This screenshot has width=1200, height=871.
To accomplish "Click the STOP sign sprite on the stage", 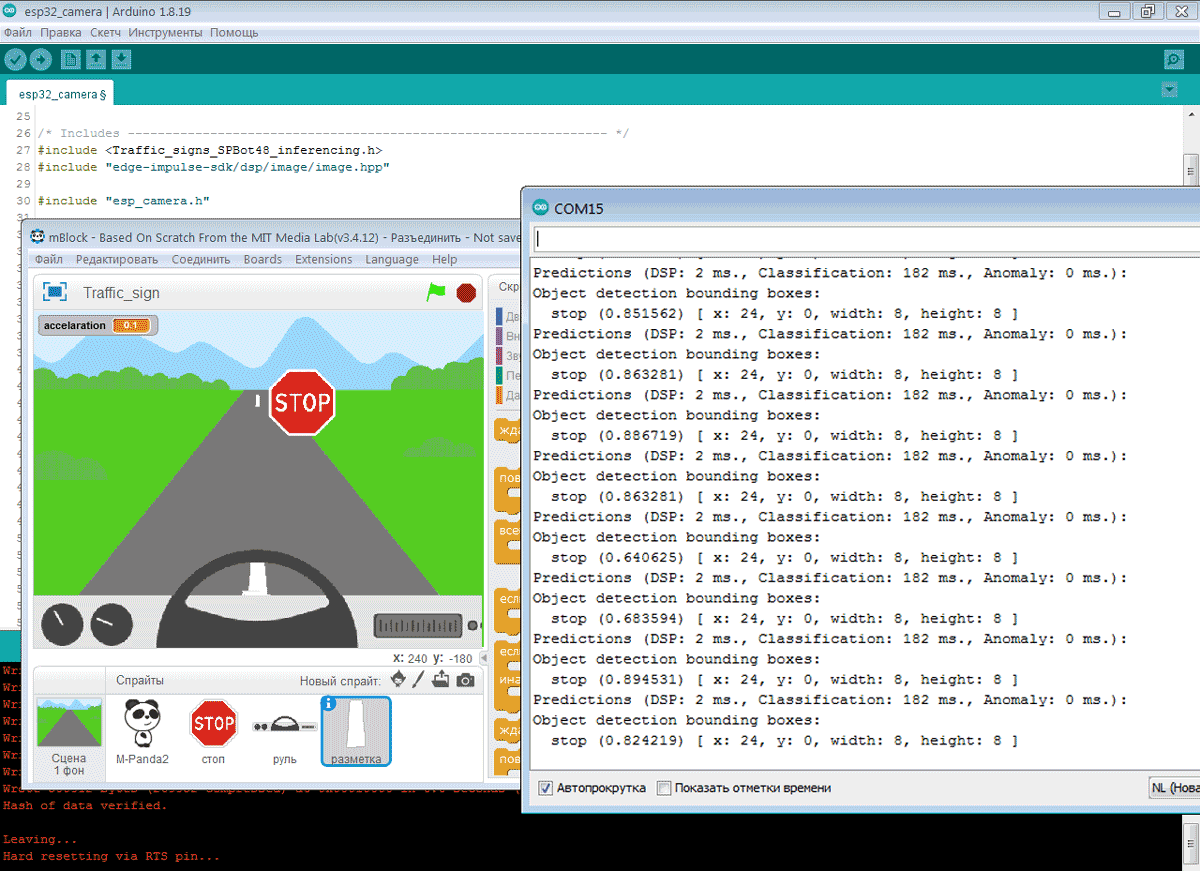I will coord(302,403).
